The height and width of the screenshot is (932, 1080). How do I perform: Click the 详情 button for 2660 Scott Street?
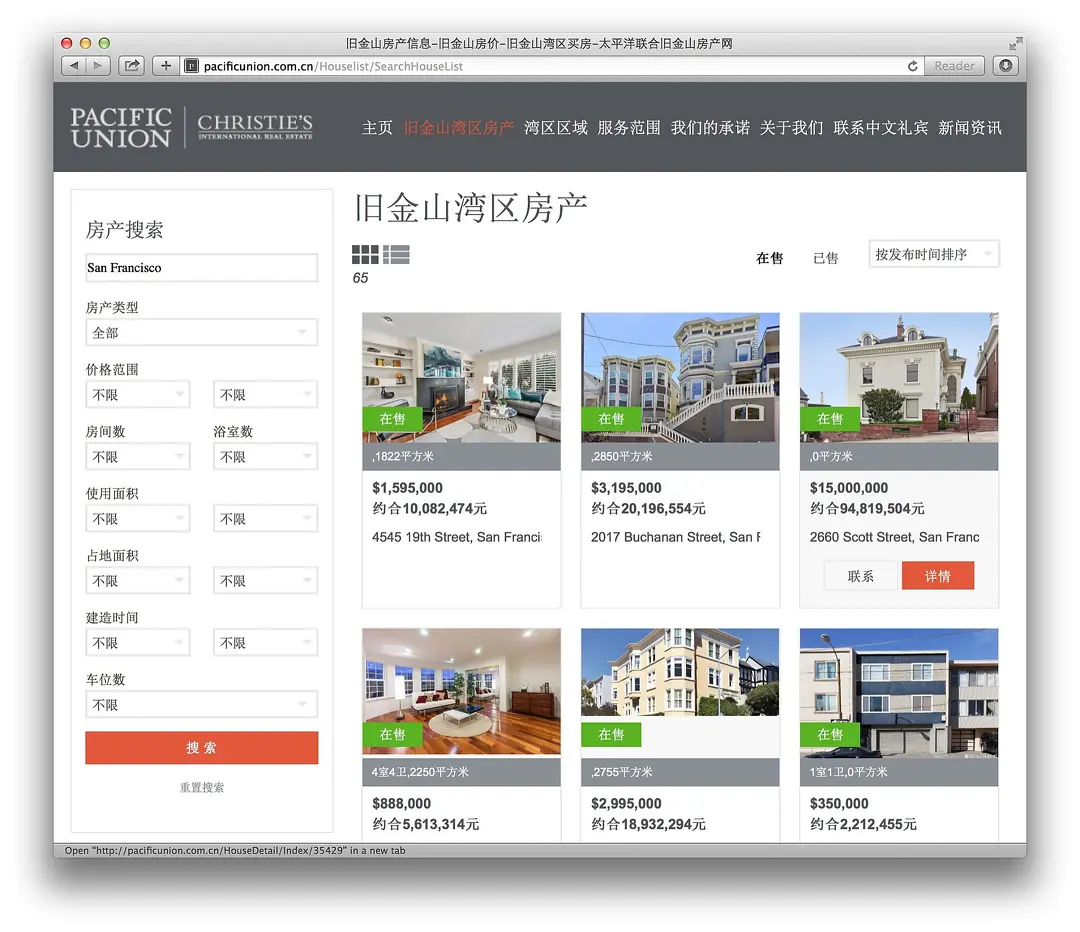tap(937, 576)
